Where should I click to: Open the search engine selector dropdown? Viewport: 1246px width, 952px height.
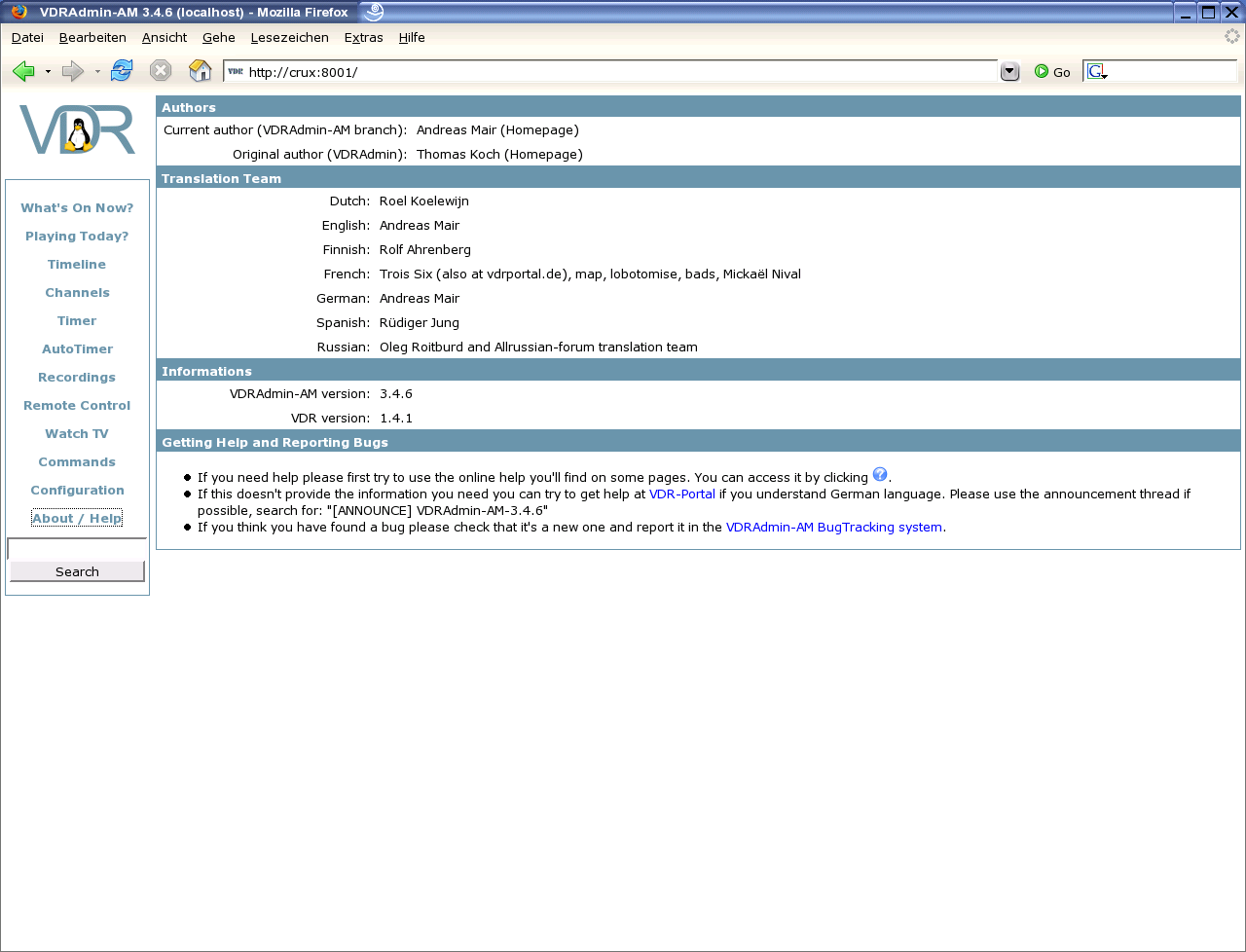[x=1097, y=72]
